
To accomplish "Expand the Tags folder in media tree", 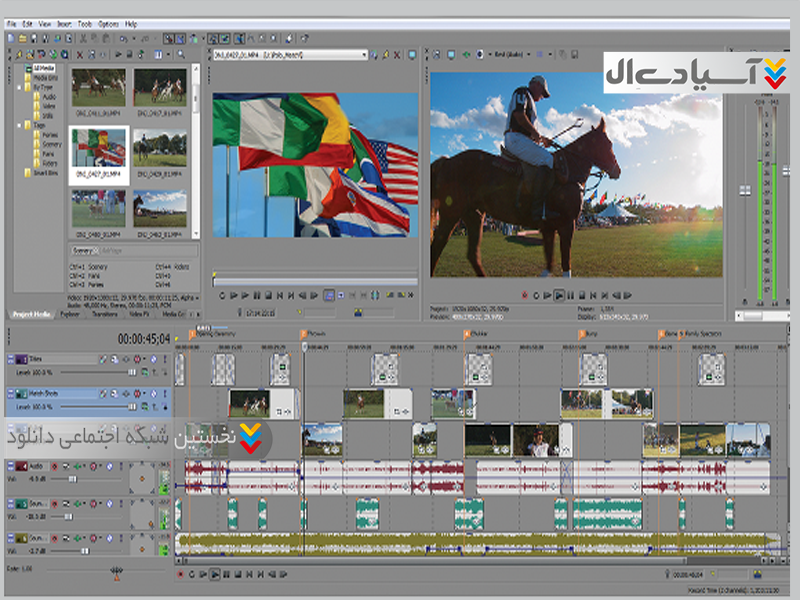I will point(19,126).
